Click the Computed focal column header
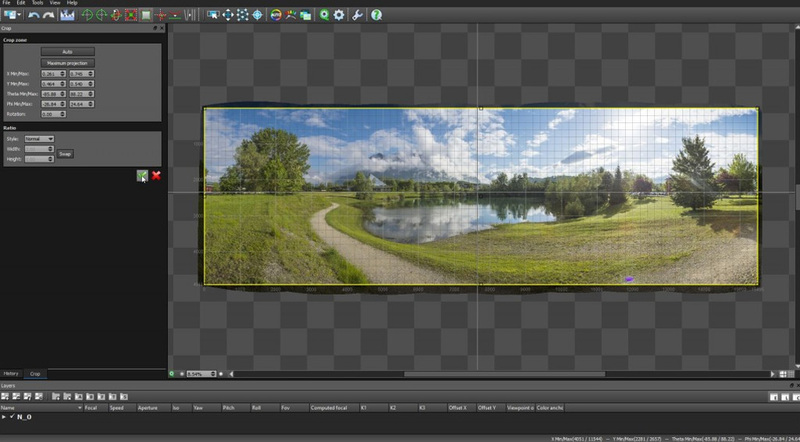800x442 pixels. [x=334, y=408]
